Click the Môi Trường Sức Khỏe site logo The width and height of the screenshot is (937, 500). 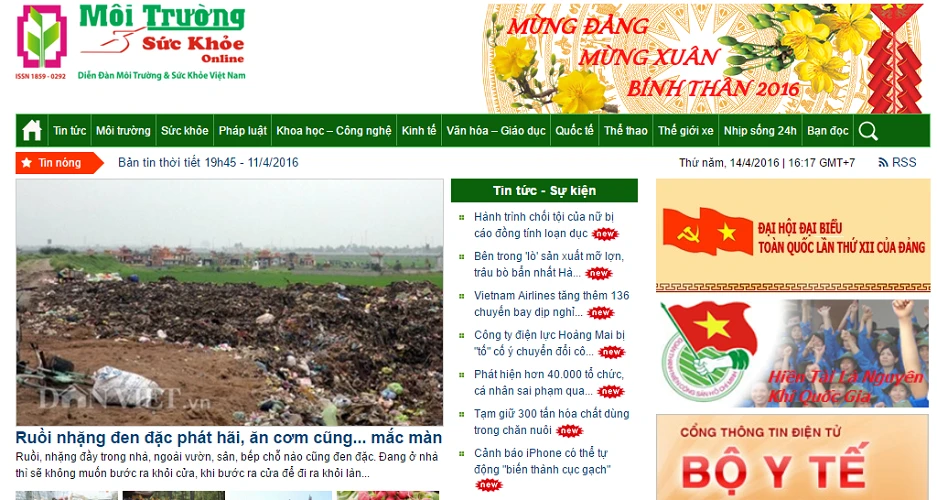[131, 42]
